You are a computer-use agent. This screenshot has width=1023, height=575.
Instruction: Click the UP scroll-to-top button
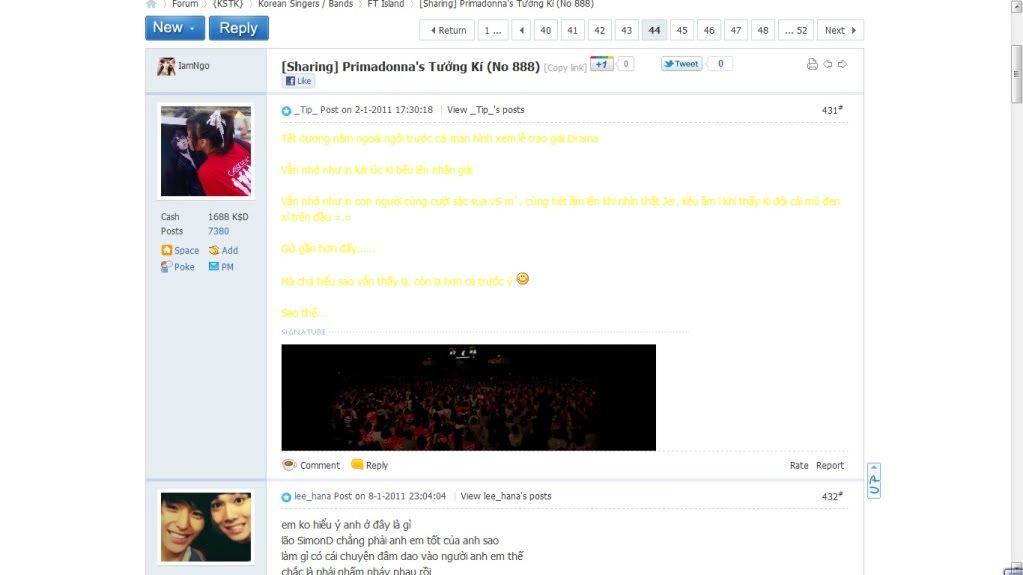tap(874, 481)
